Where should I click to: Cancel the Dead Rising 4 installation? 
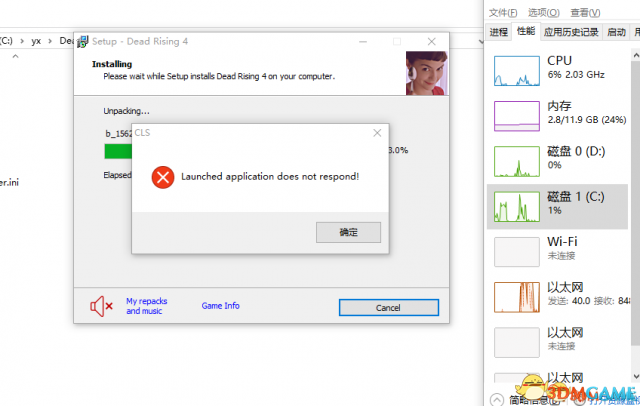coord(389,308)
